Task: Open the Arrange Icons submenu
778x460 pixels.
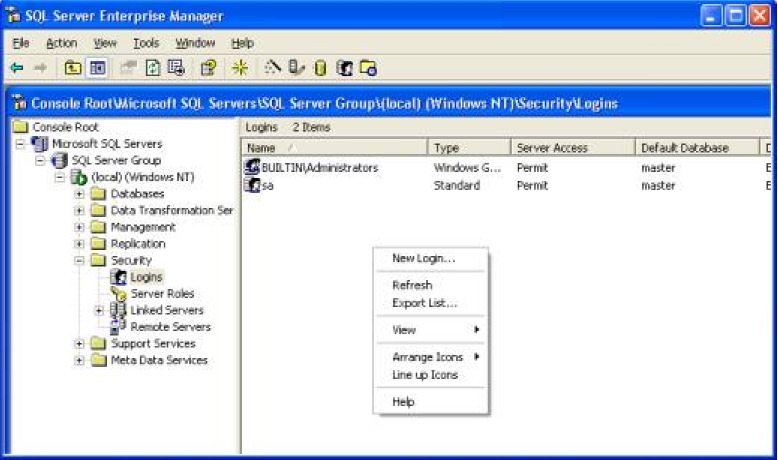Action: [x=428, y=357]
